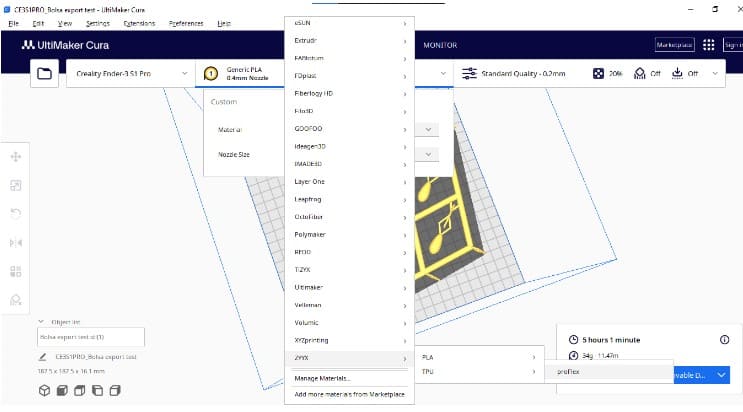The height and width of the screenshot is (412, 743).
Task: Open the apps grid icon
Action: click(708, 45)
